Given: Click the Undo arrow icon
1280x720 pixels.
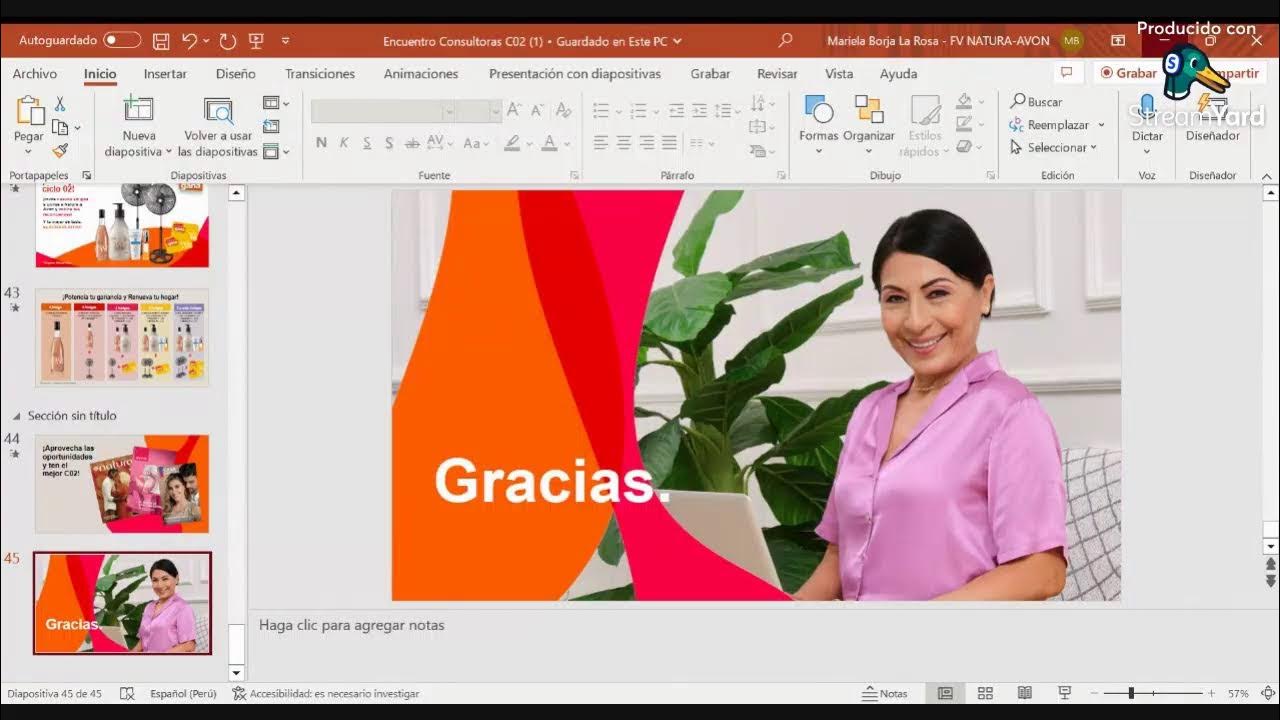Looking at the screenshot, I should [x=189, y=41].
